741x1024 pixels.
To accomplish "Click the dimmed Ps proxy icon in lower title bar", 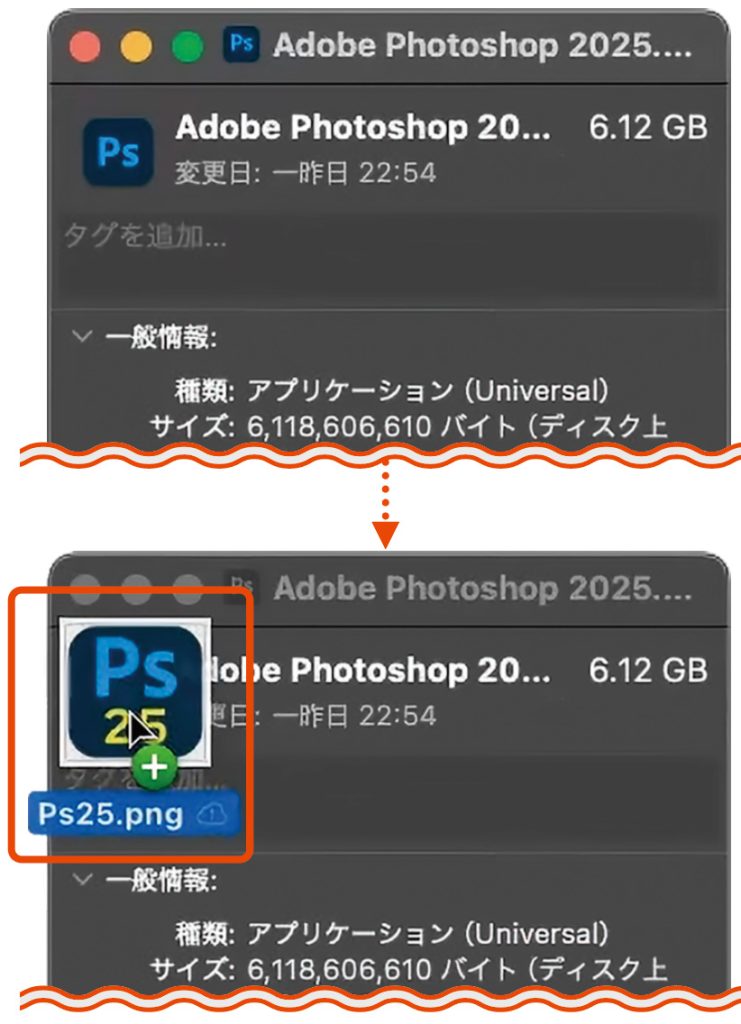I will [242, 586].
